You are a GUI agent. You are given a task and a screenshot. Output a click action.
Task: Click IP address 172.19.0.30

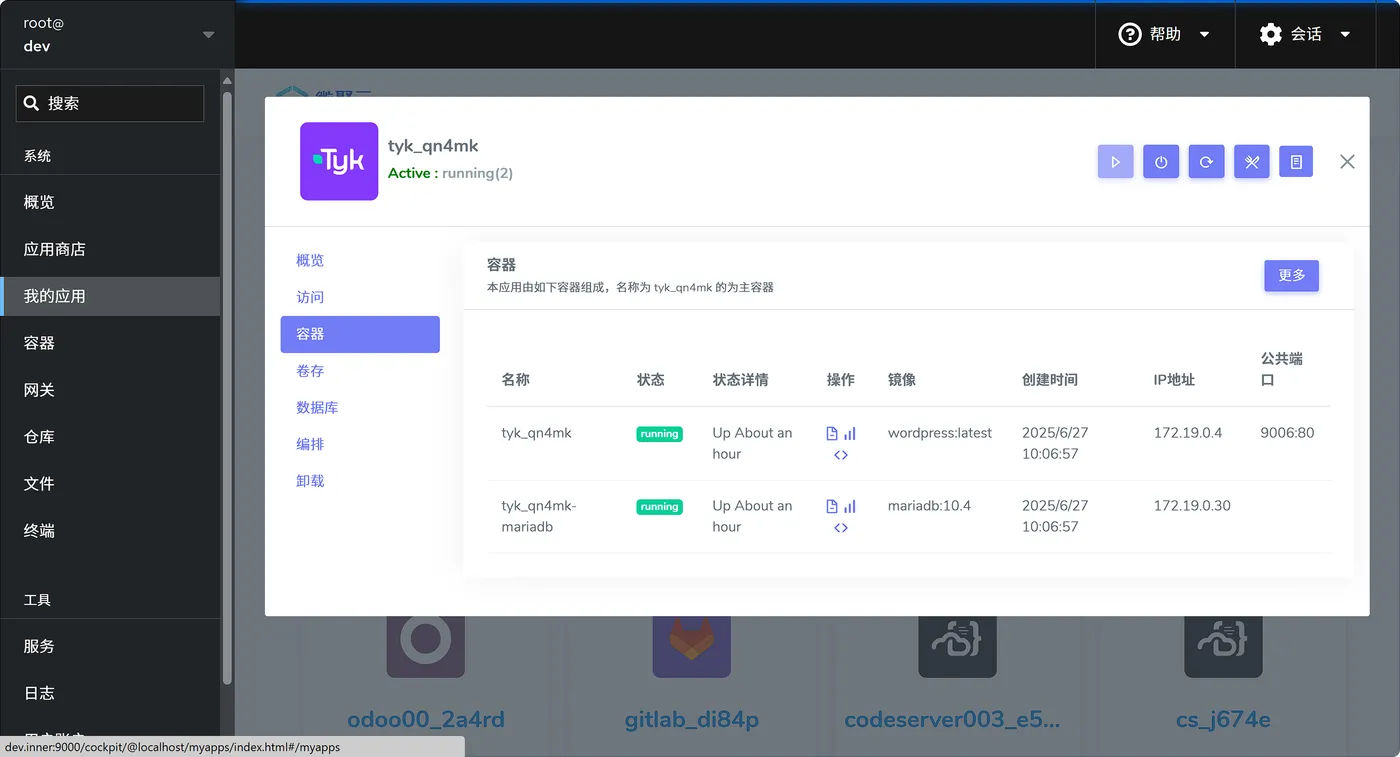pos(1192,506)
